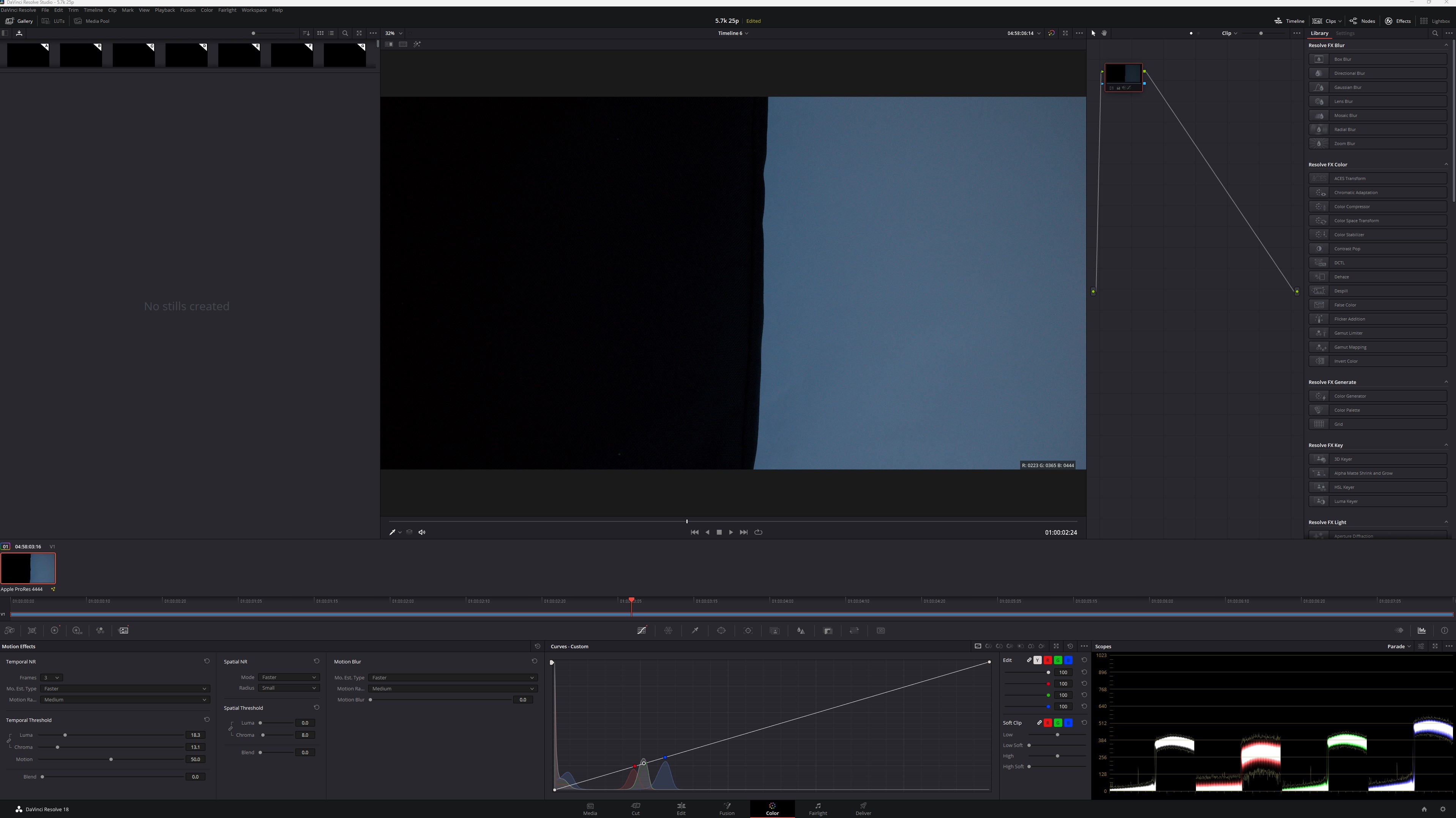Select the Gaussian Blur effect
The image size is (1456, 818).
coord(1377,87)
